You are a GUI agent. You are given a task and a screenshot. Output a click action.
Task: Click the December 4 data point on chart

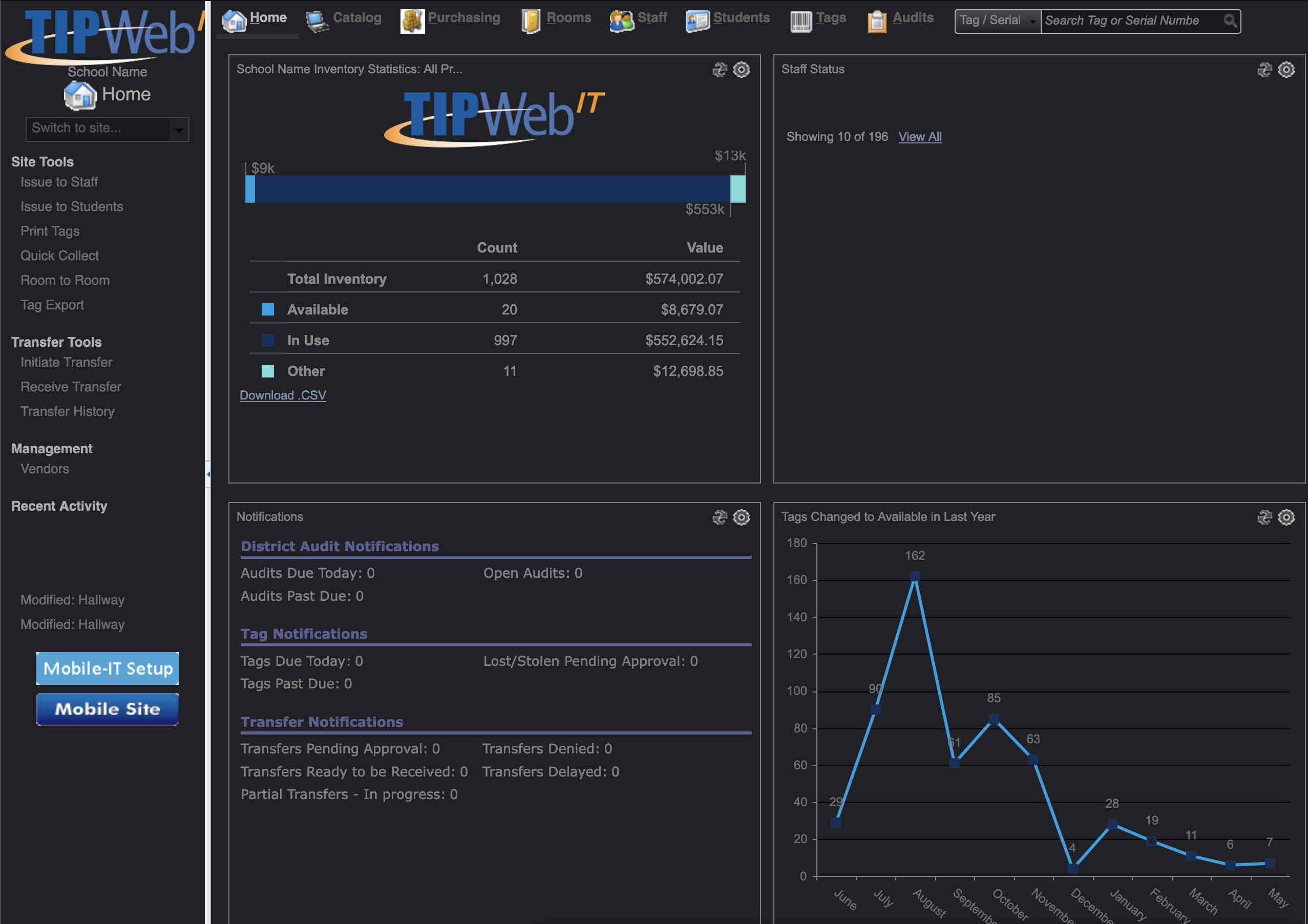[x=1073, y=869]
